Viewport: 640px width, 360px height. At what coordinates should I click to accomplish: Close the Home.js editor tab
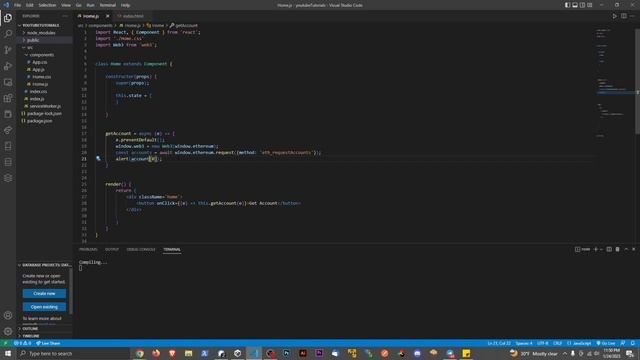[x=108, y=16]
